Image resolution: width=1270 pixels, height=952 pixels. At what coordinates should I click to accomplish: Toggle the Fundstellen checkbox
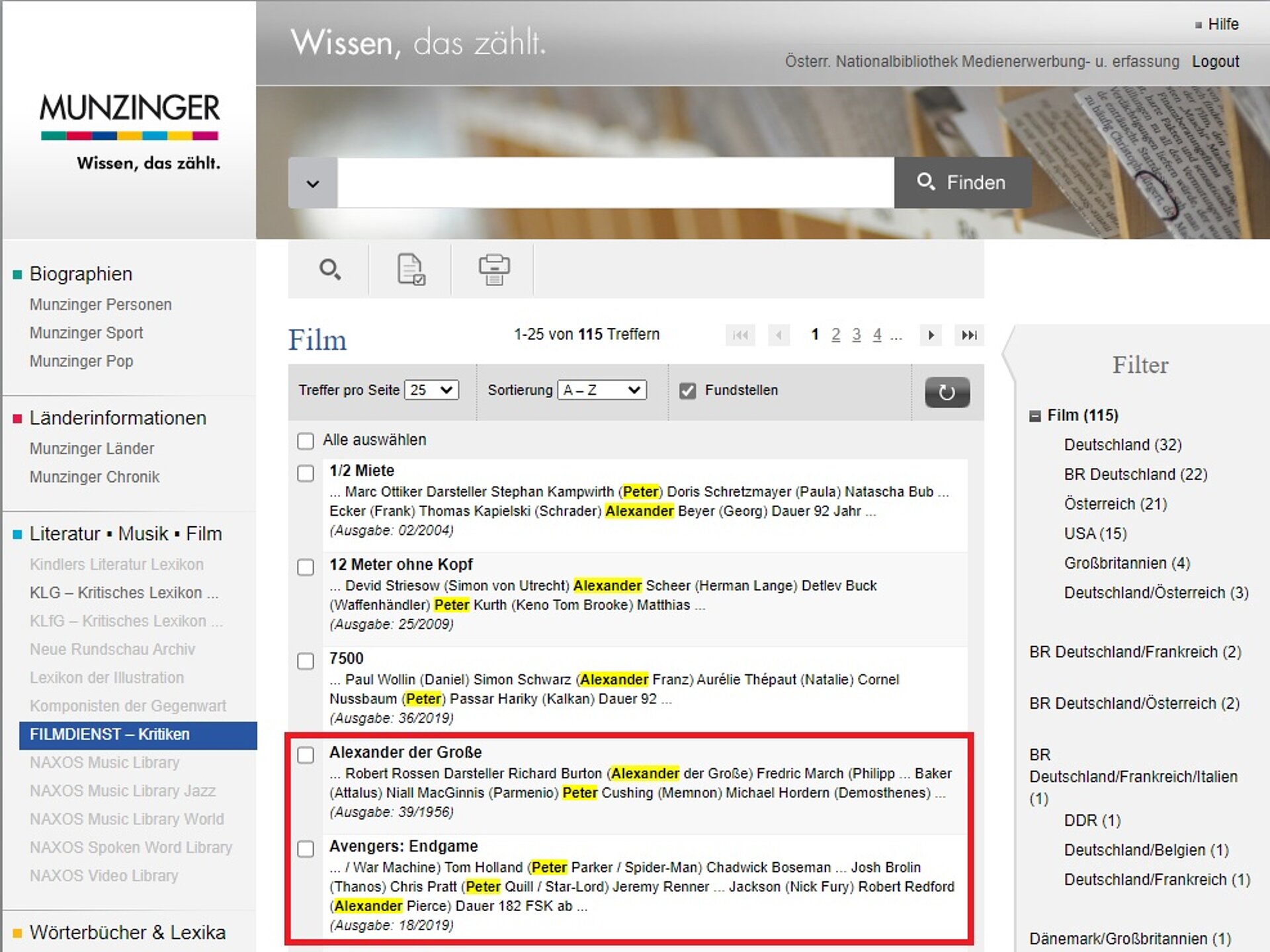coord(688,391)
